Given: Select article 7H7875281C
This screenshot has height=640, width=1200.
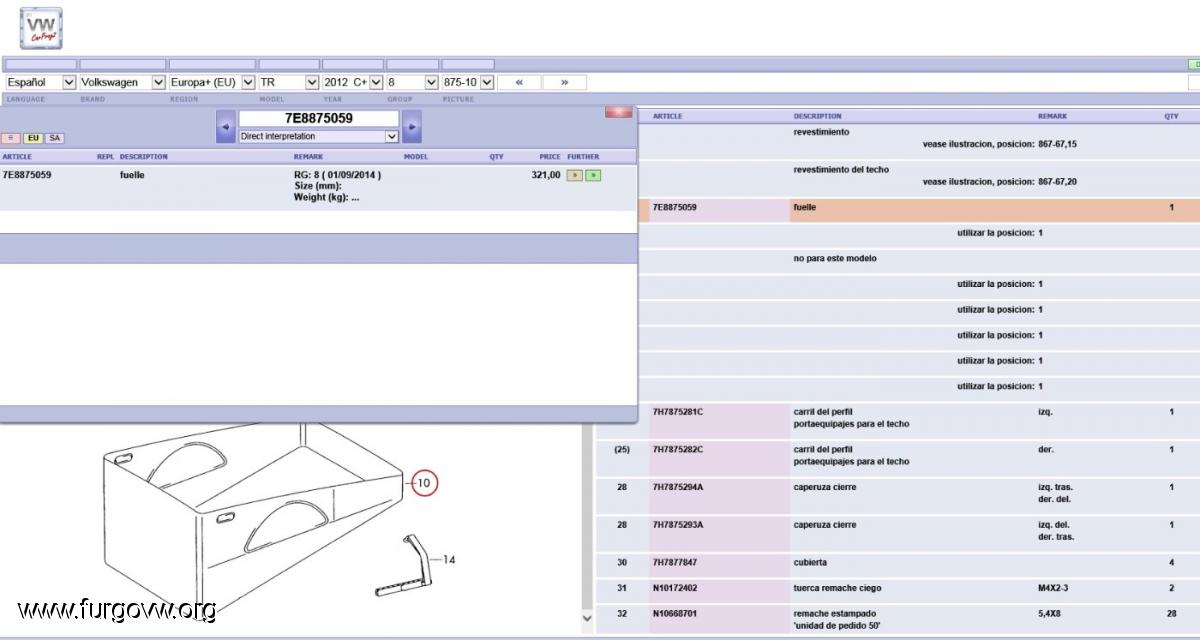Looking at the screenshot, I should point(678,411).
